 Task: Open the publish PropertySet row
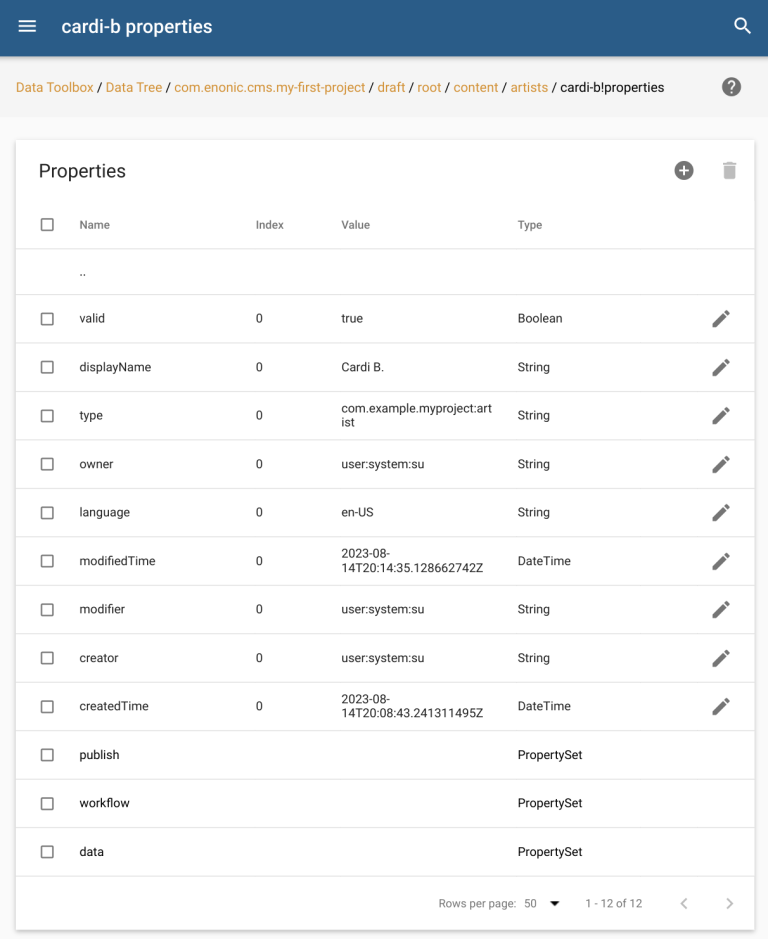coord(99,755)
